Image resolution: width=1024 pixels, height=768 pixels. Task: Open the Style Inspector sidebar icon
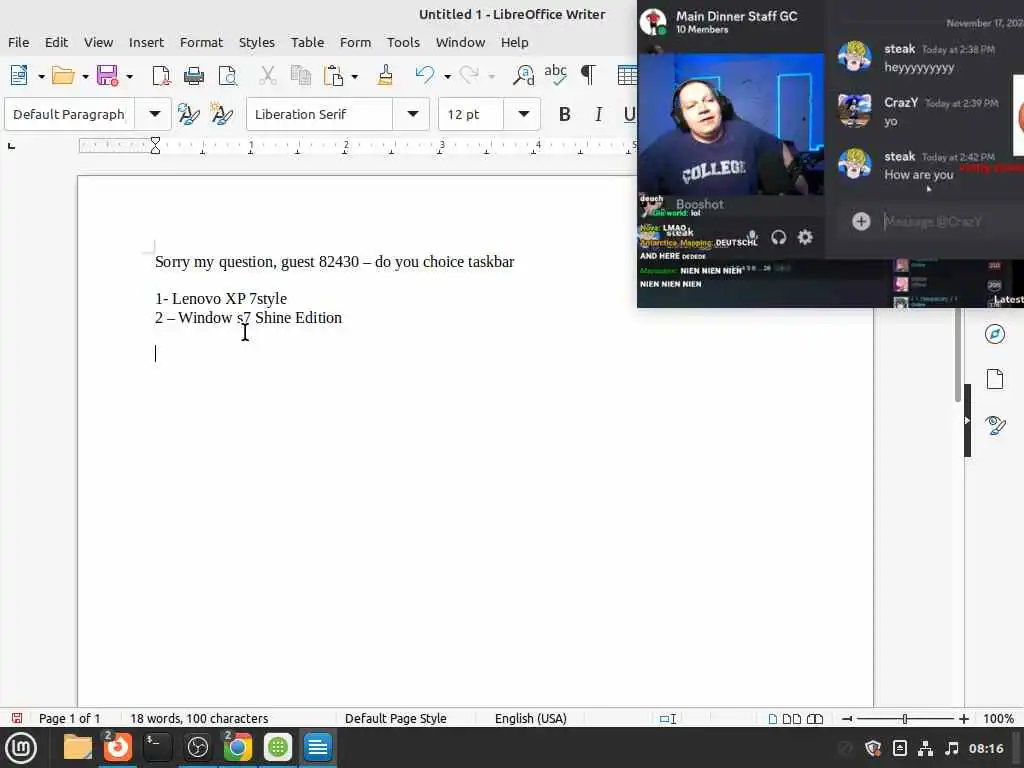coord(995,425)
